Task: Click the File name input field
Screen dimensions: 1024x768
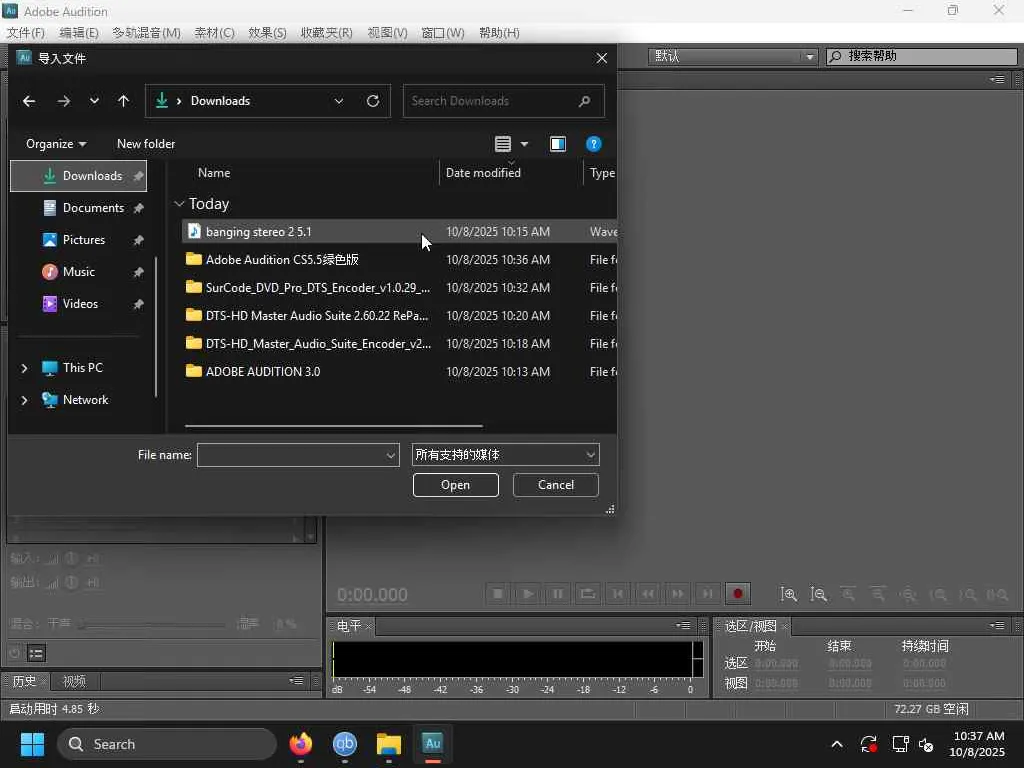Action: (x=291, y=455)
